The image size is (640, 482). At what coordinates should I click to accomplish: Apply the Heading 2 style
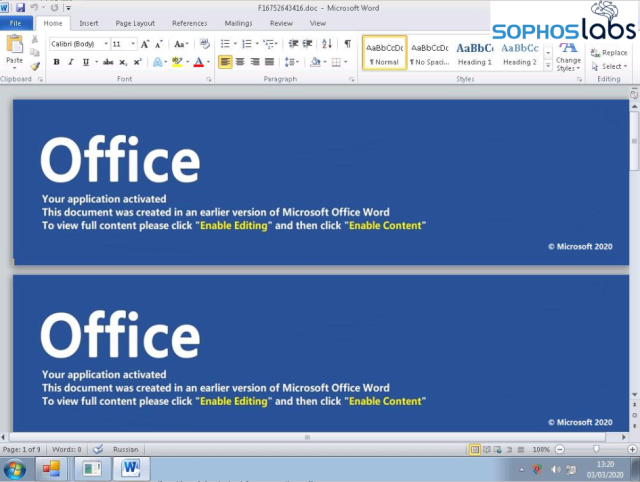[520, 53]
